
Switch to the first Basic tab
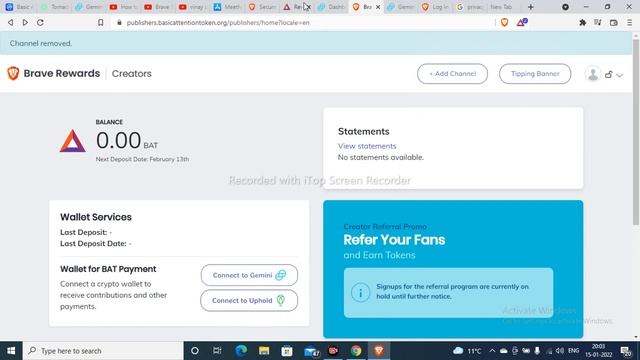(x=18, y=7)
